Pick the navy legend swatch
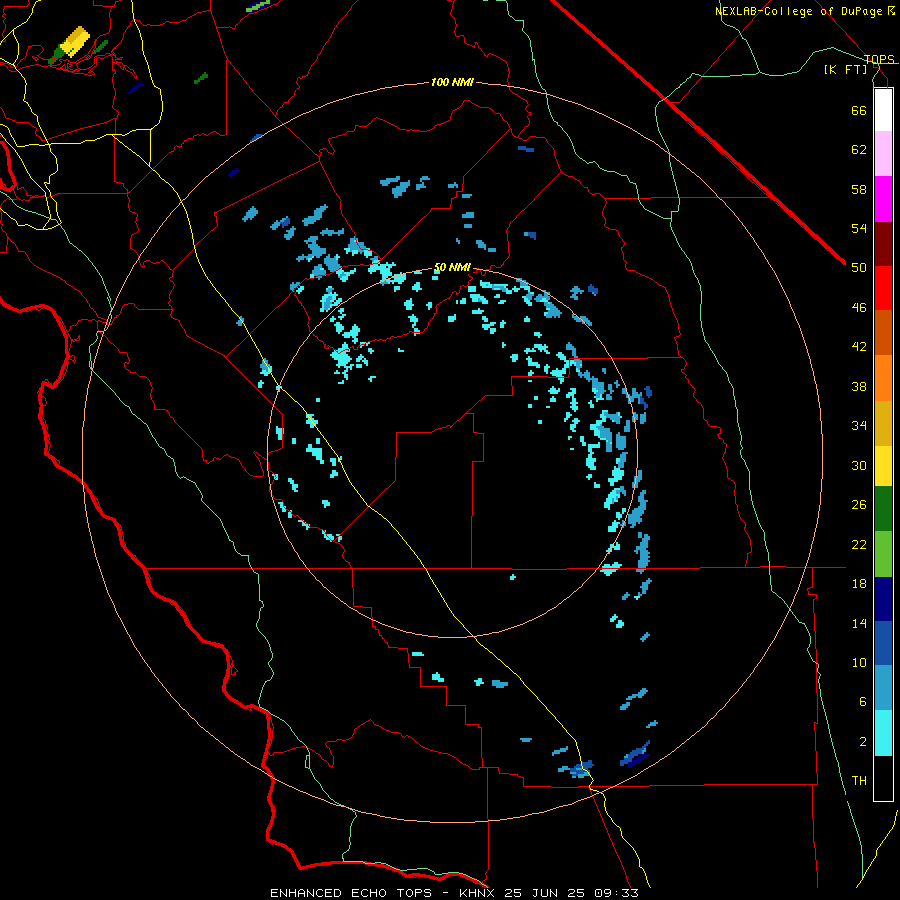The width and height of the screenshot is (900, 900). coord(883,599)
